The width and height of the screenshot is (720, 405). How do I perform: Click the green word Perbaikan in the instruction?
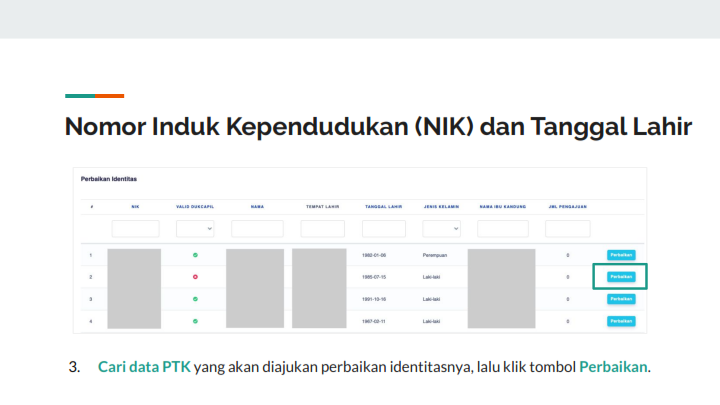[x=613, y=367]
